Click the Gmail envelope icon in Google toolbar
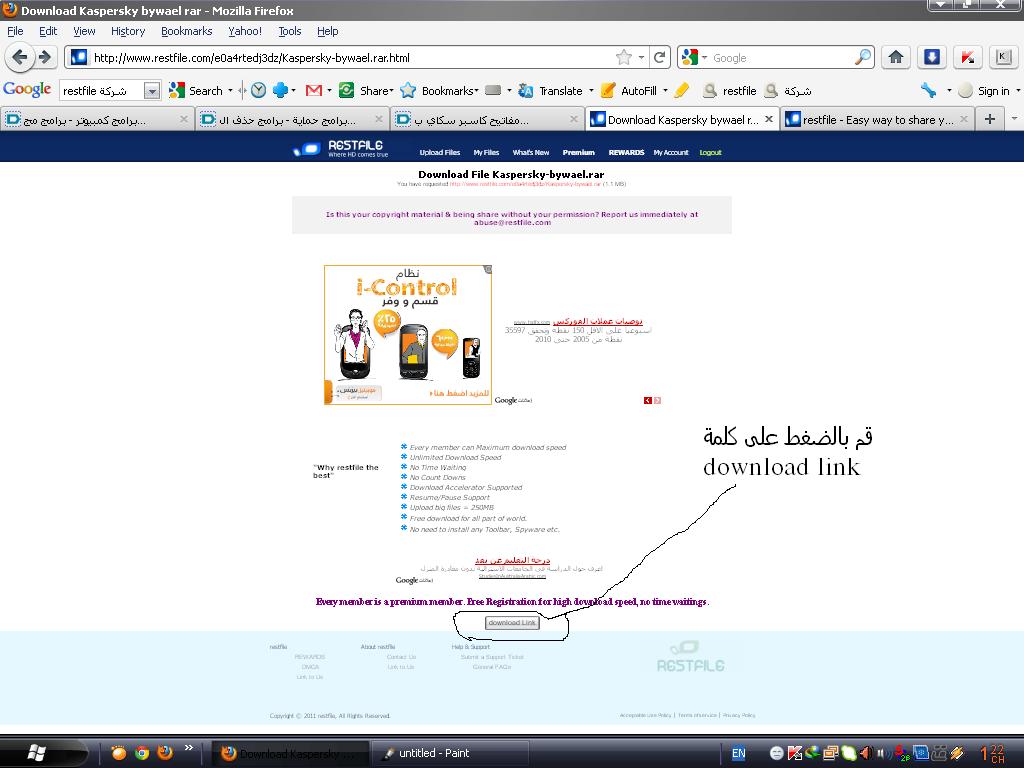The height and width of the screenshot is (768, 1024). pyautogui.click(x=313, y=91)
